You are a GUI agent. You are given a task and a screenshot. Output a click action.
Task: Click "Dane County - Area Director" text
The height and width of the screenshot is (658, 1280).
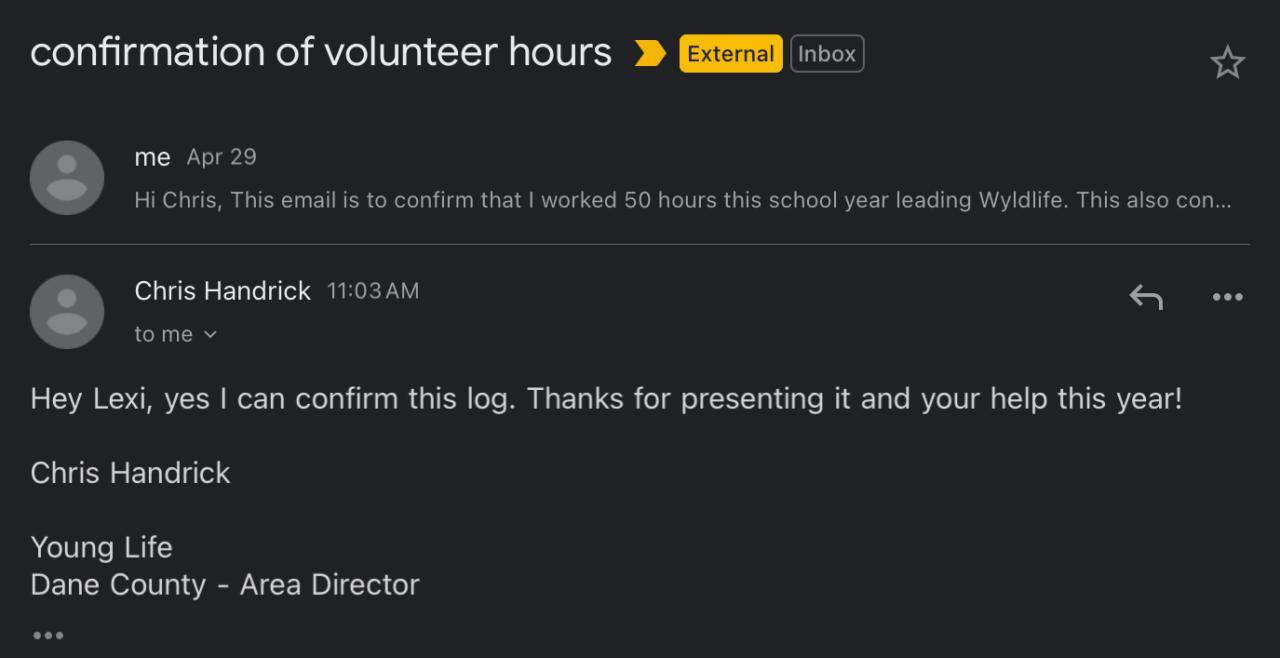pyautogui.click(x=225, y=585)
